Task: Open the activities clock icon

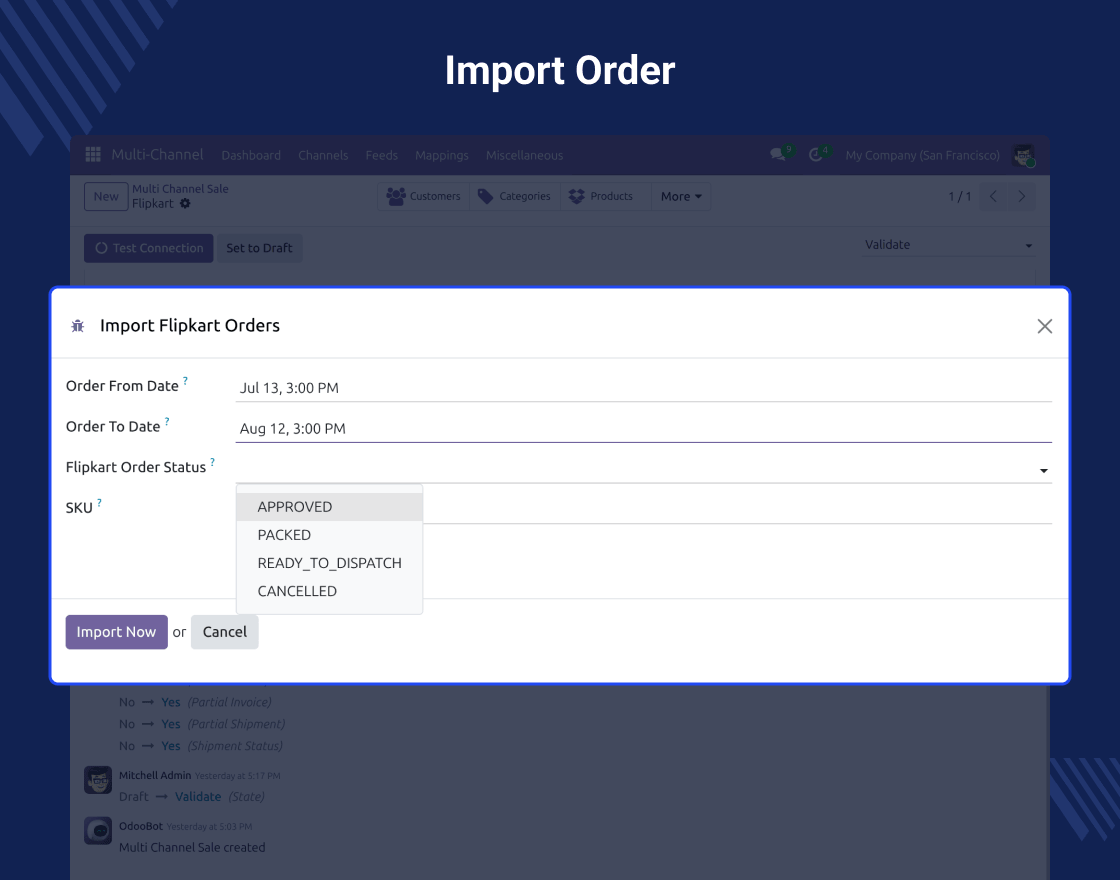Action: [816, 154]
